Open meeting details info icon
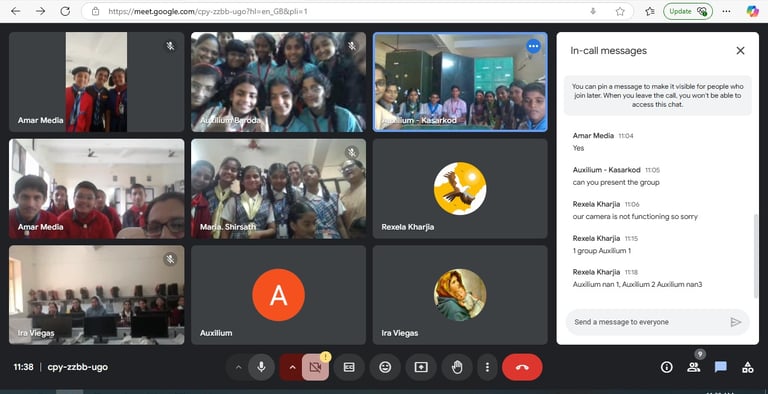 (666, 367)
